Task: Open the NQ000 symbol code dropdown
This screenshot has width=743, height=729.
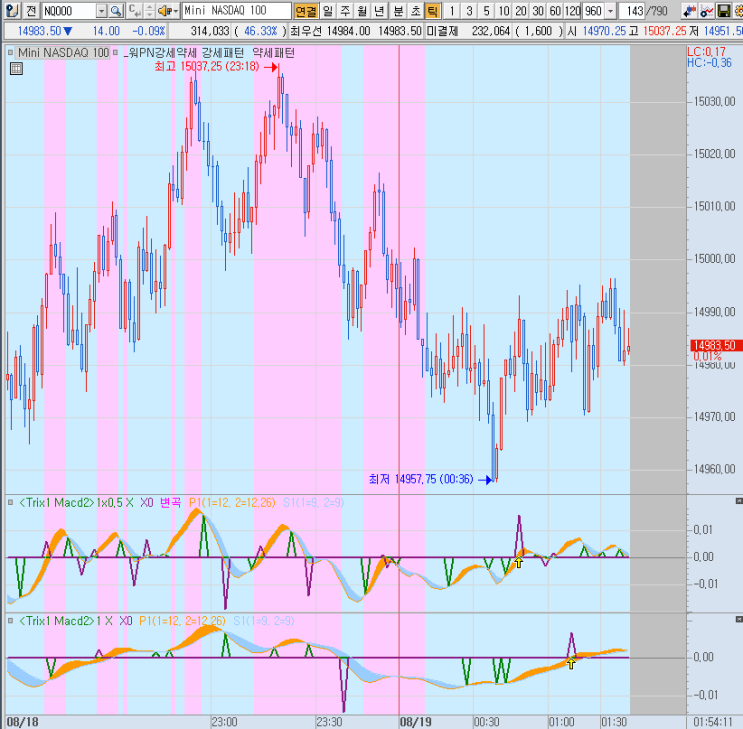Action: click(x=101, y=10)
